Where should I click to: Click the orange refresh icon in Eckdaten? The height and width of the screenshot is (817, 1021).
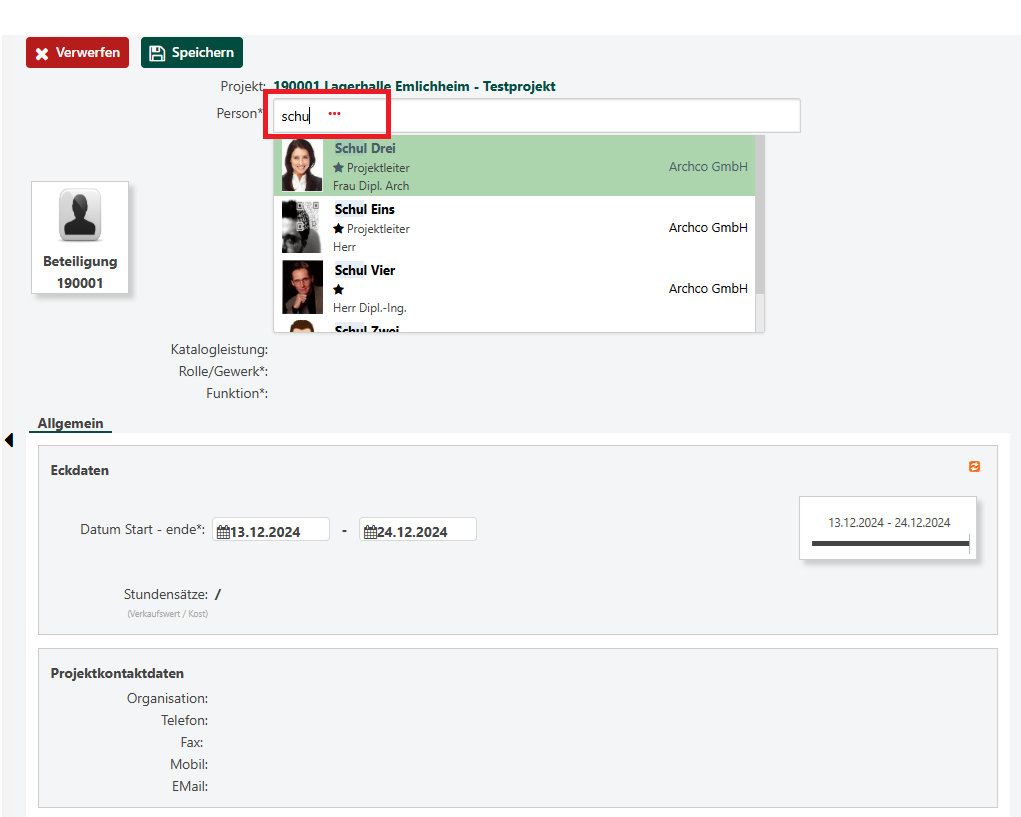tap(974, 467)
